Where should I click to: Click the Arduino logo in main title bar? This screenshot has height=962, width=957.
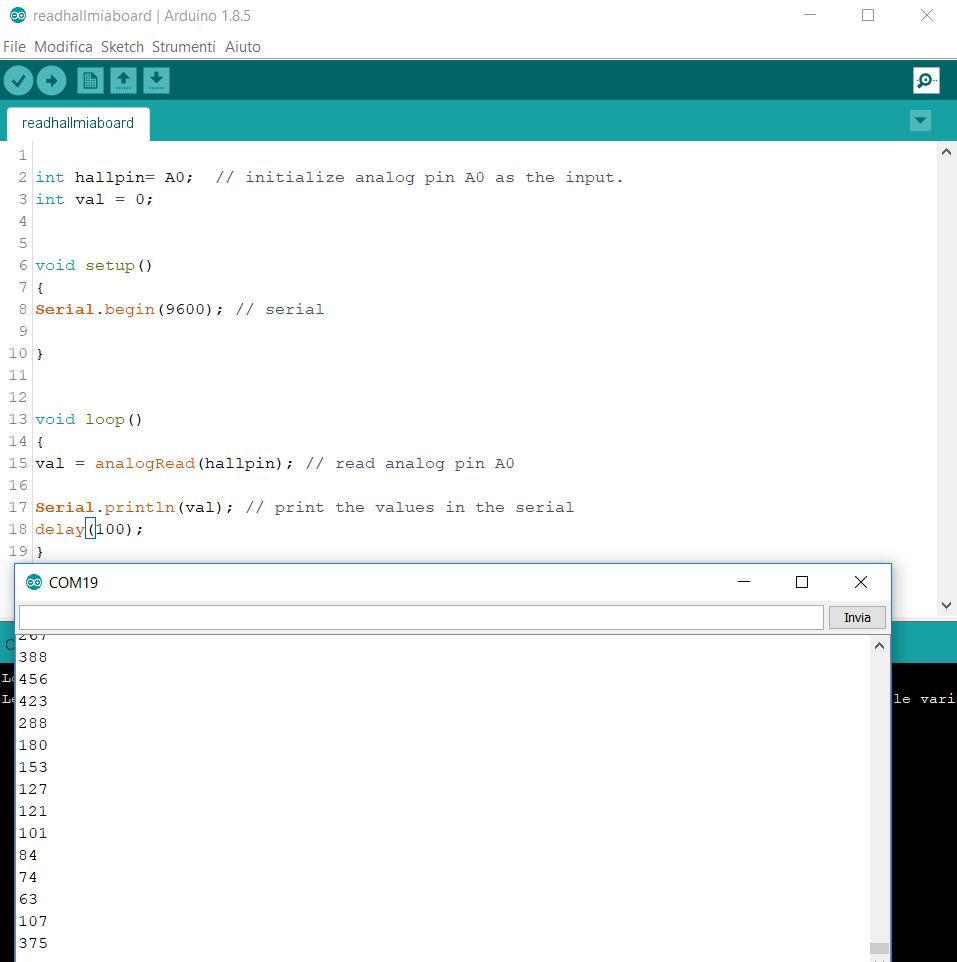pyautogui.click(x=18, y=15)
